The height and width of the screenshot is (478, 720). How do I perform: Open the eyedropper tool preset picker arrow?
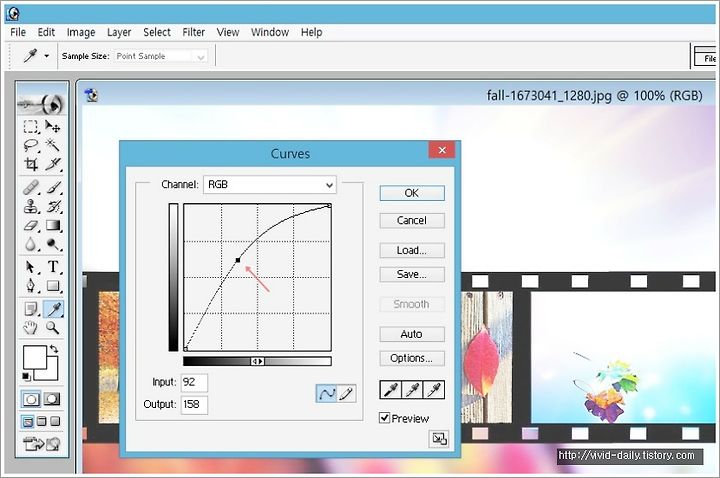coord(46,56)
